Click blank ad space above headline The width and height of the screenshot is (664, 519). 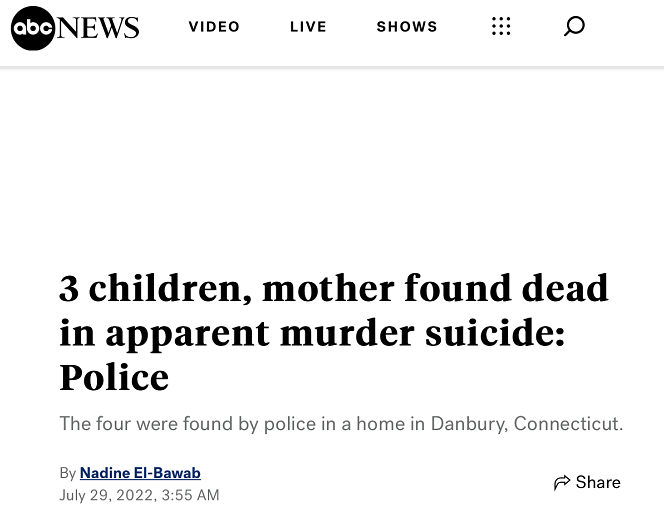click(x=332, y=165)
